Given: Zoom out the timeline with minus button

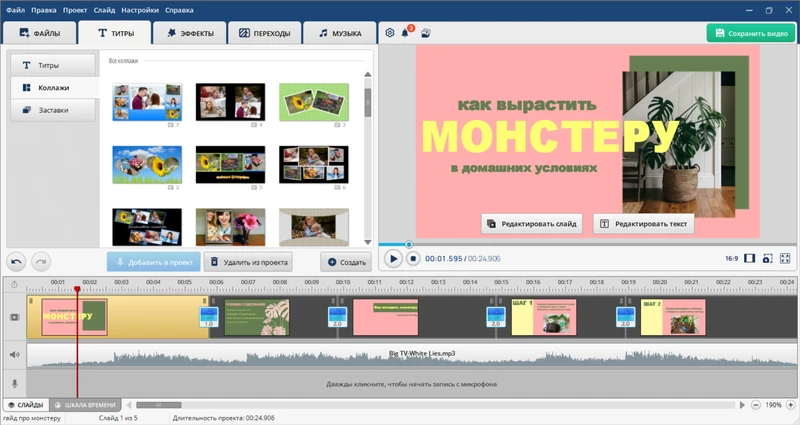Looking at the screenshot, I should coord(756,405).
